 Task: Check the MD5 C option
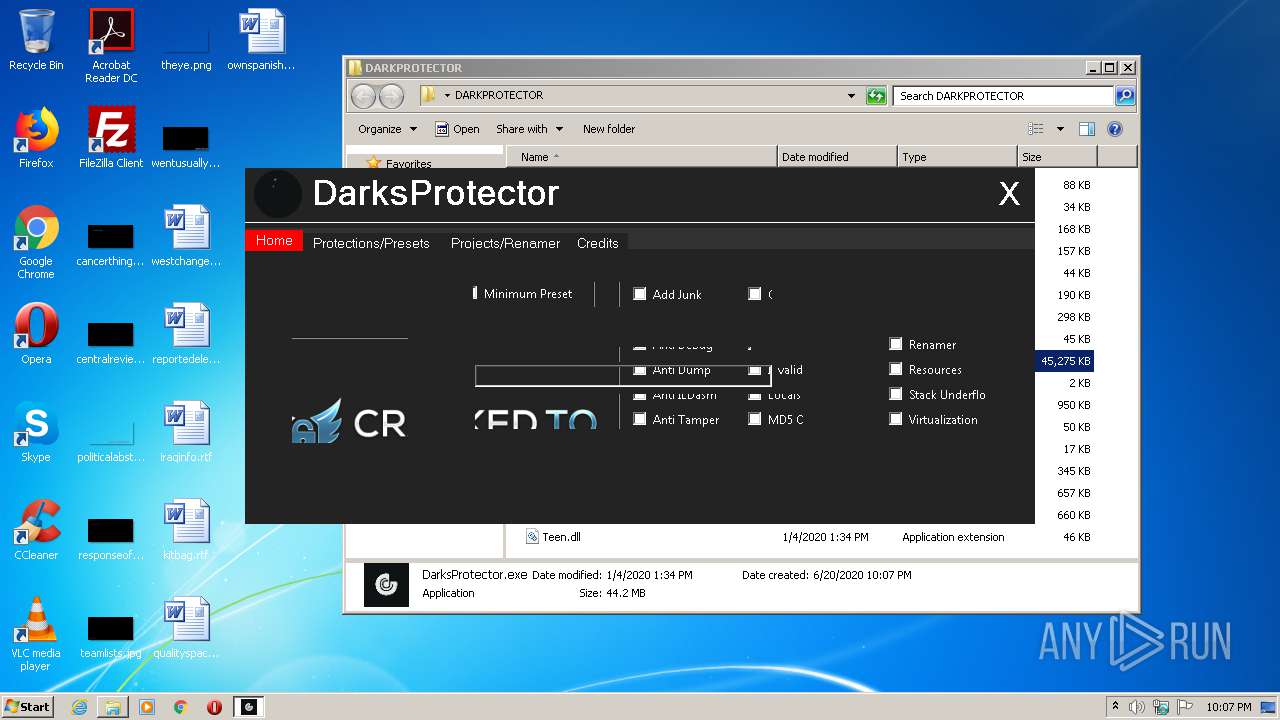coord(755,420)
